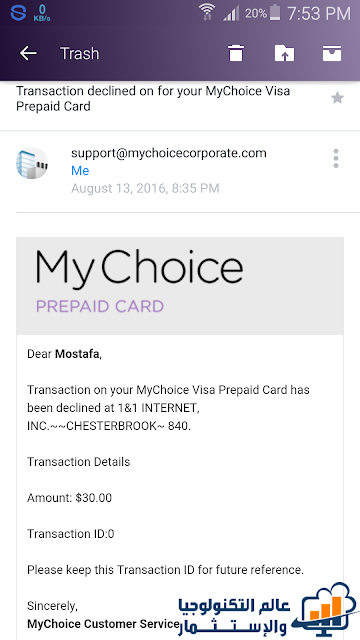Tap the back arrow in header
This screenshot has width=360, height=640.
[28, 53]
